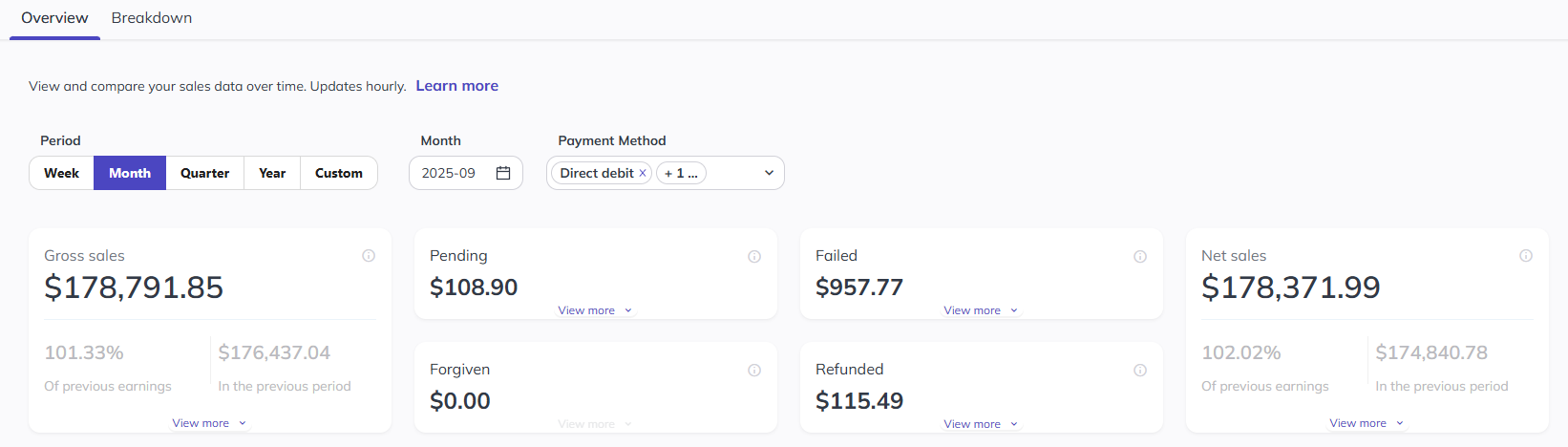Click the $176,437.04 previous period value

(274, 352)
